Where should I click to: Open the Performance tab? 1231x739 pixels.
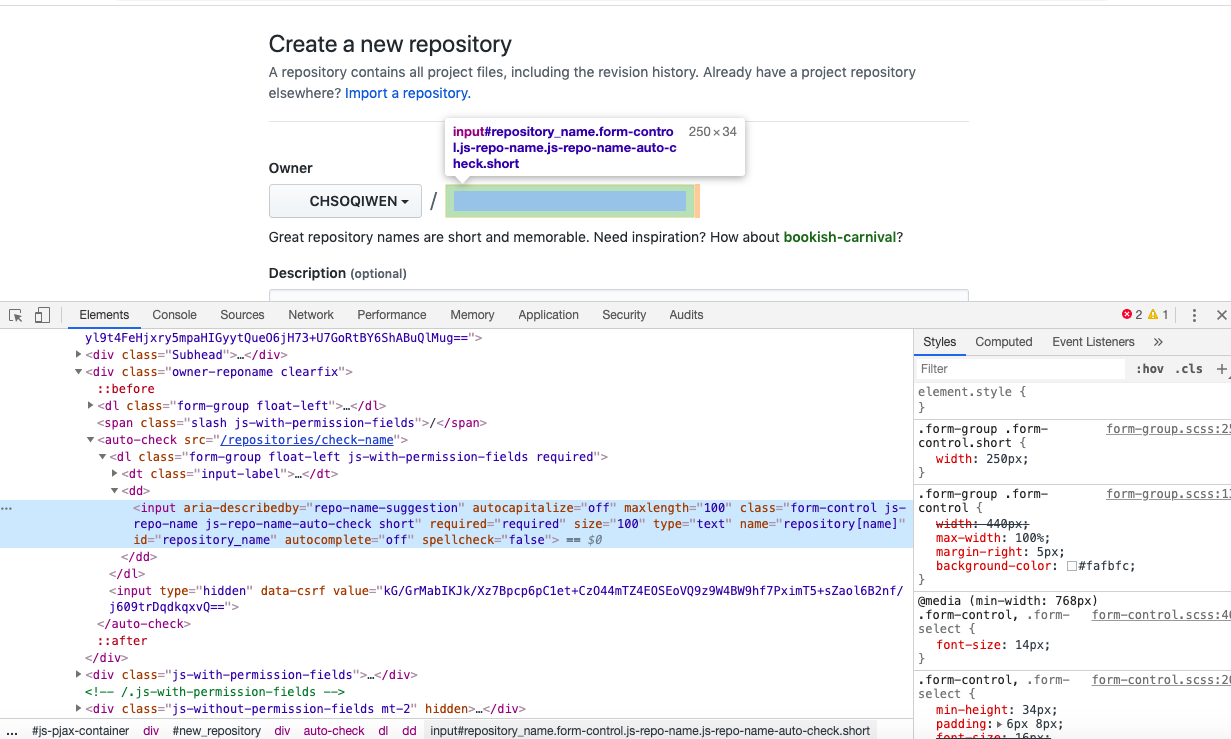[392, 315]
